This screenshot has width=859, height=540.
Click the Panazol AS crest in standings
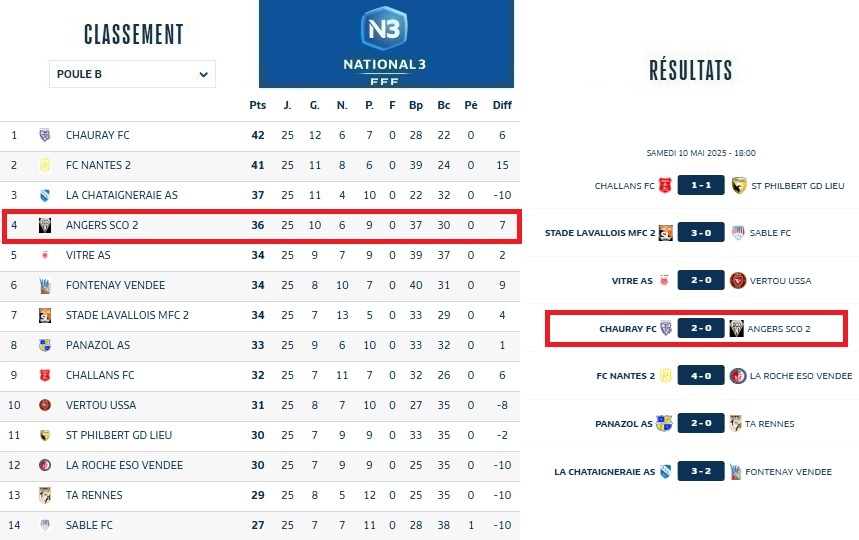[45, 345]
